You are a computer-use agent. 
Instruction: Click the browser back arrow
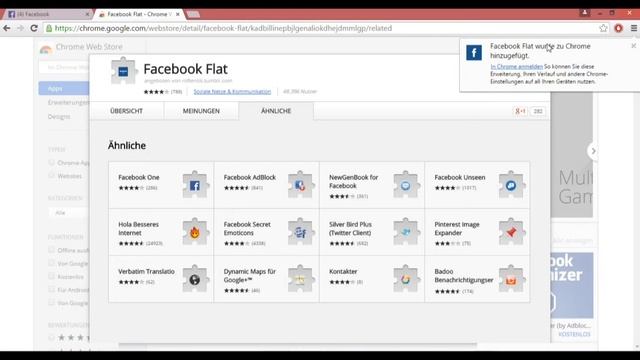(7, 28)
